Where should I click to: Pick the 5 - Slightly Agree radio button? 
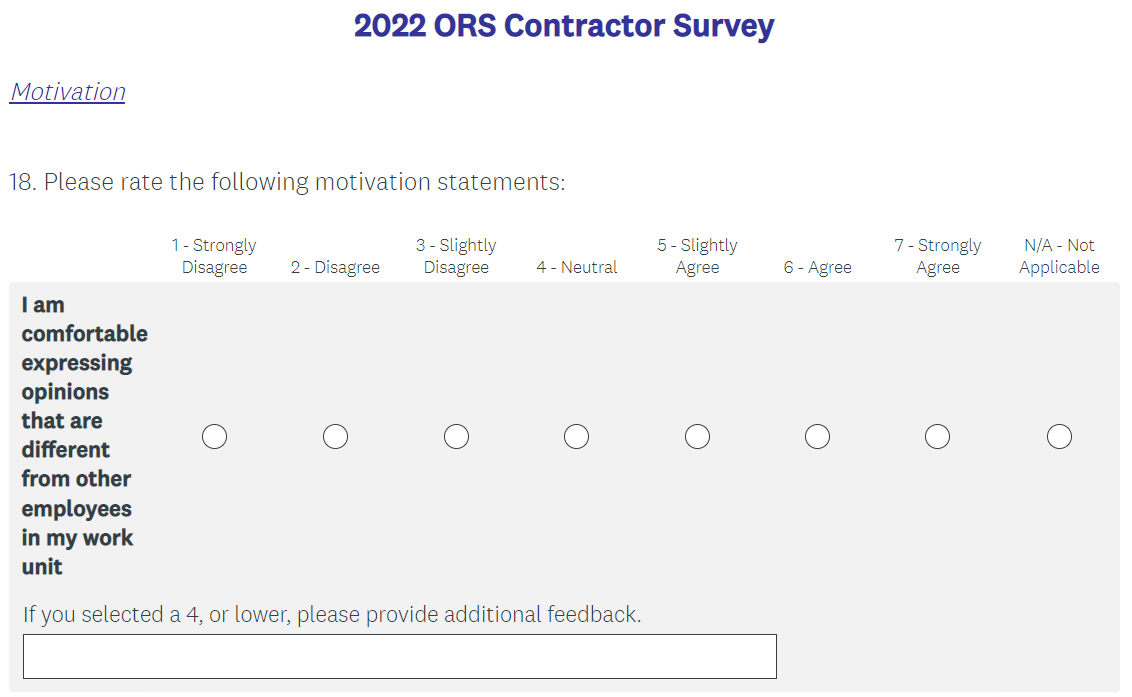point(697,437)
